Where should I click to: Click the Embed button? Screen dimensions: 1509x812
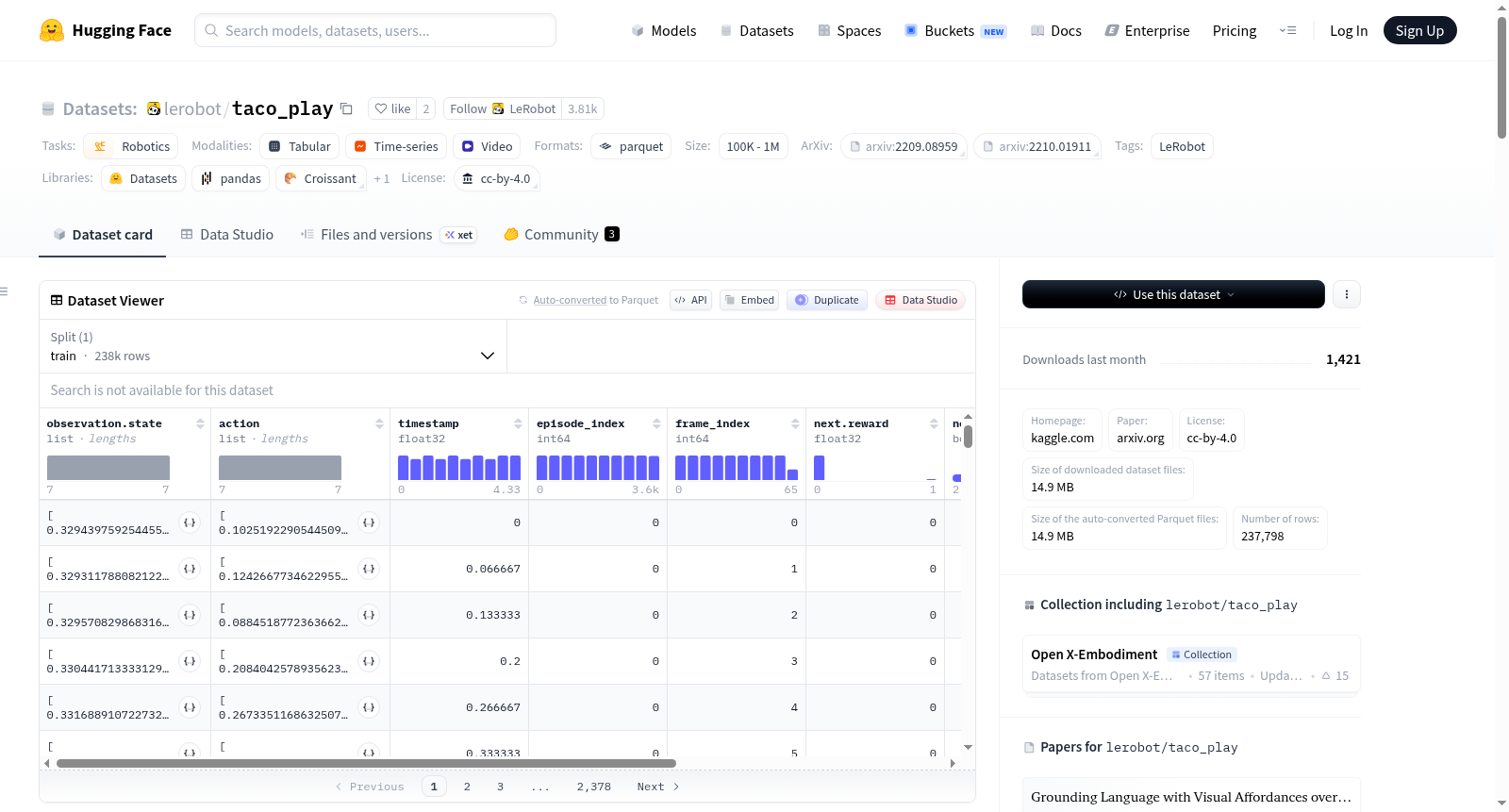point(750,300)
